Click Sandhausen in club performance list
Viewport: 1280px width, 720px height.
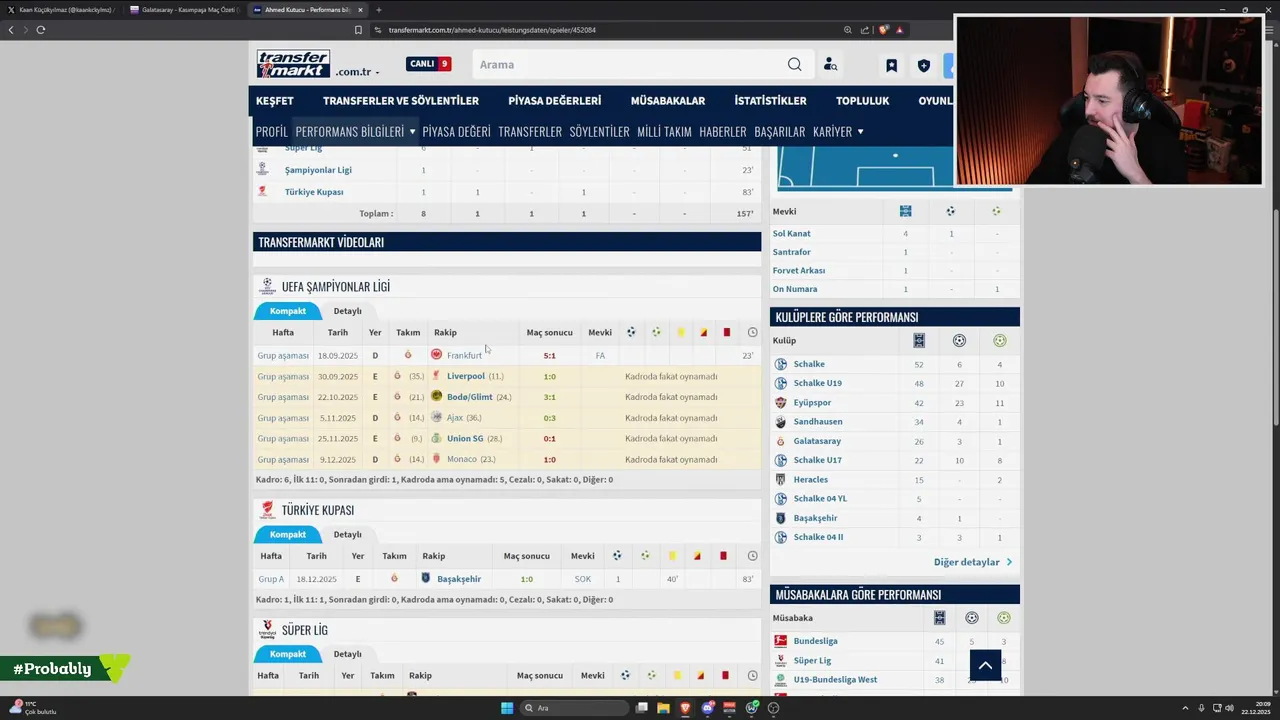818,422
